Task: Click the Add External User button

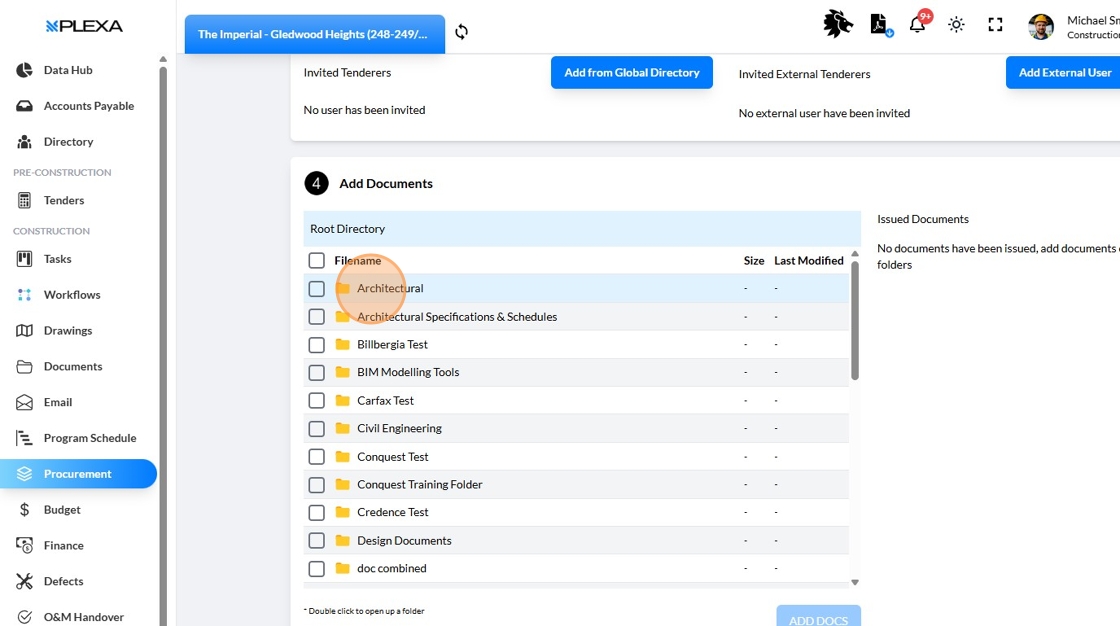Action: 1064,73
